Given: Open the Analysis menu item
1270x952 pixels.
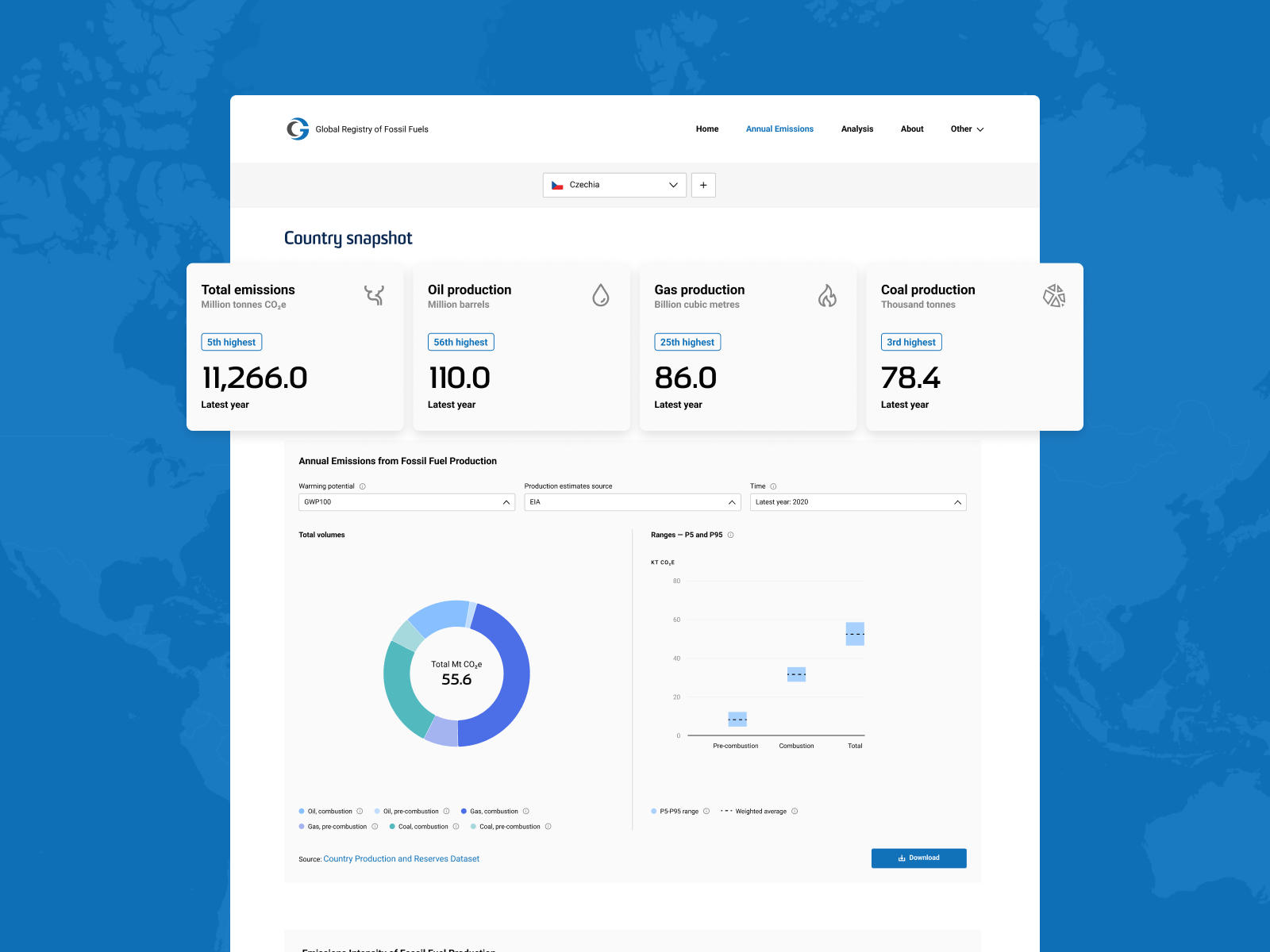Looking at the screenshot, I should 857,129.
